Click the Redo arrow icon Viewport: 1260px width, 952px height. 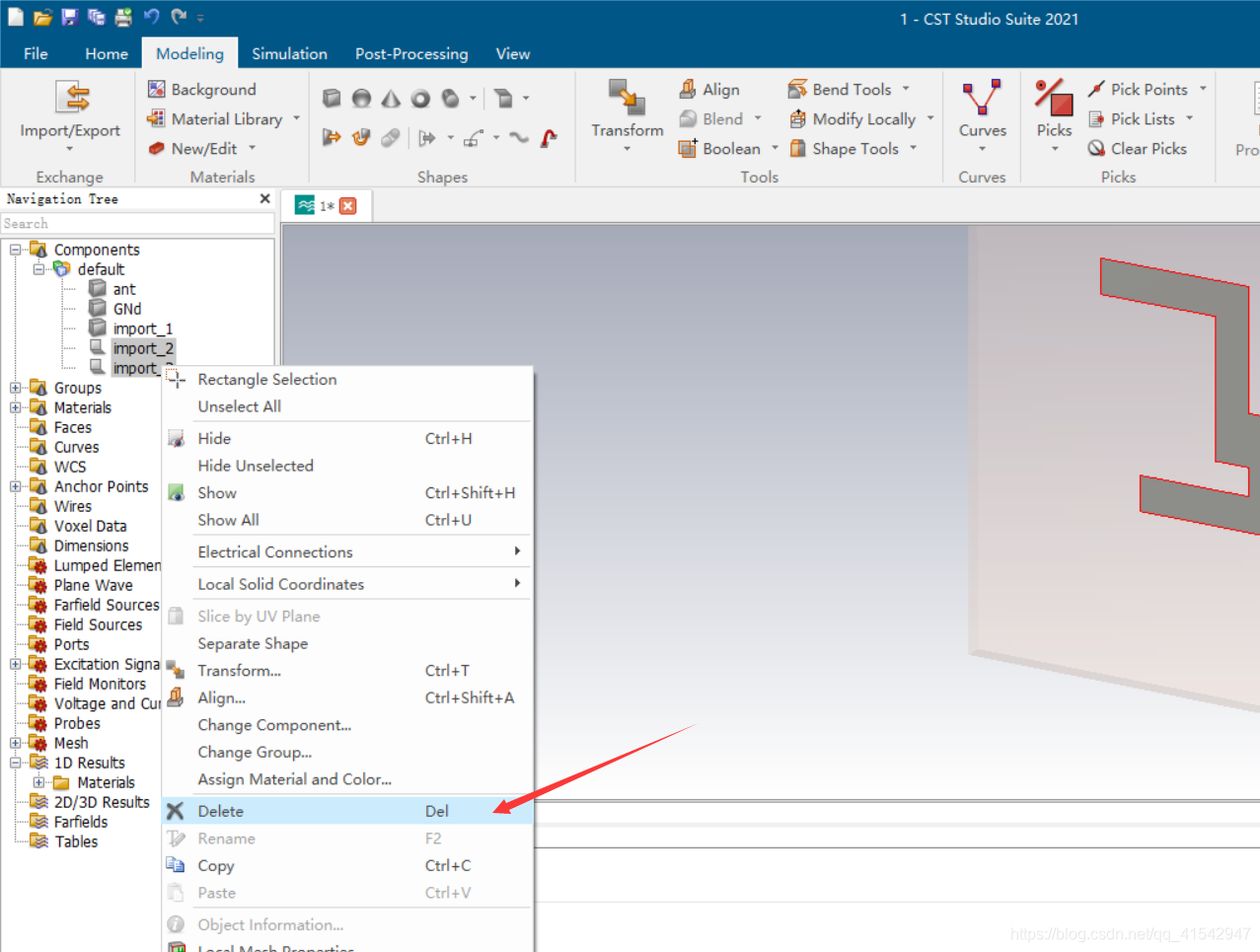coord(179,17)
